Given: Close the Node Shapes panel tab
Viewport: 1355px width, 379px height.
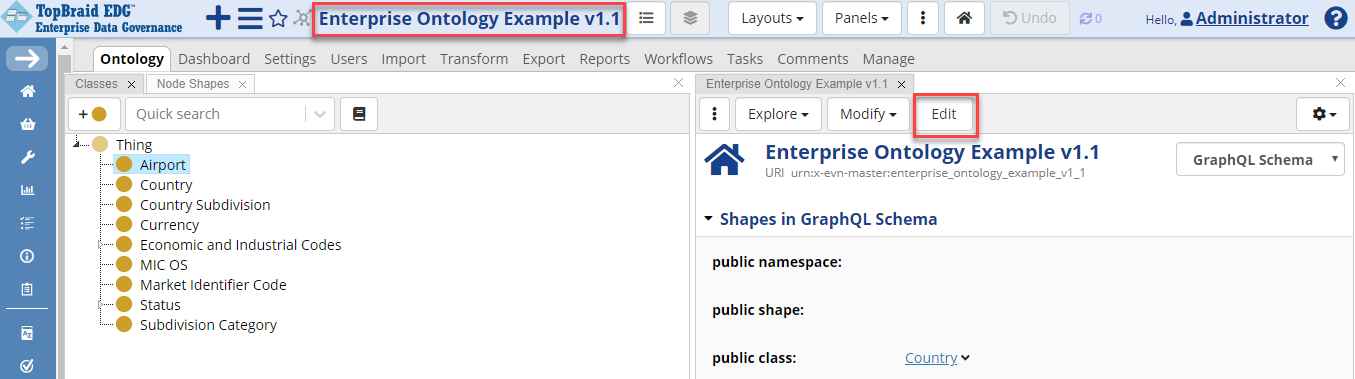Looking at the screenshot, I should [x=242, y=85].
